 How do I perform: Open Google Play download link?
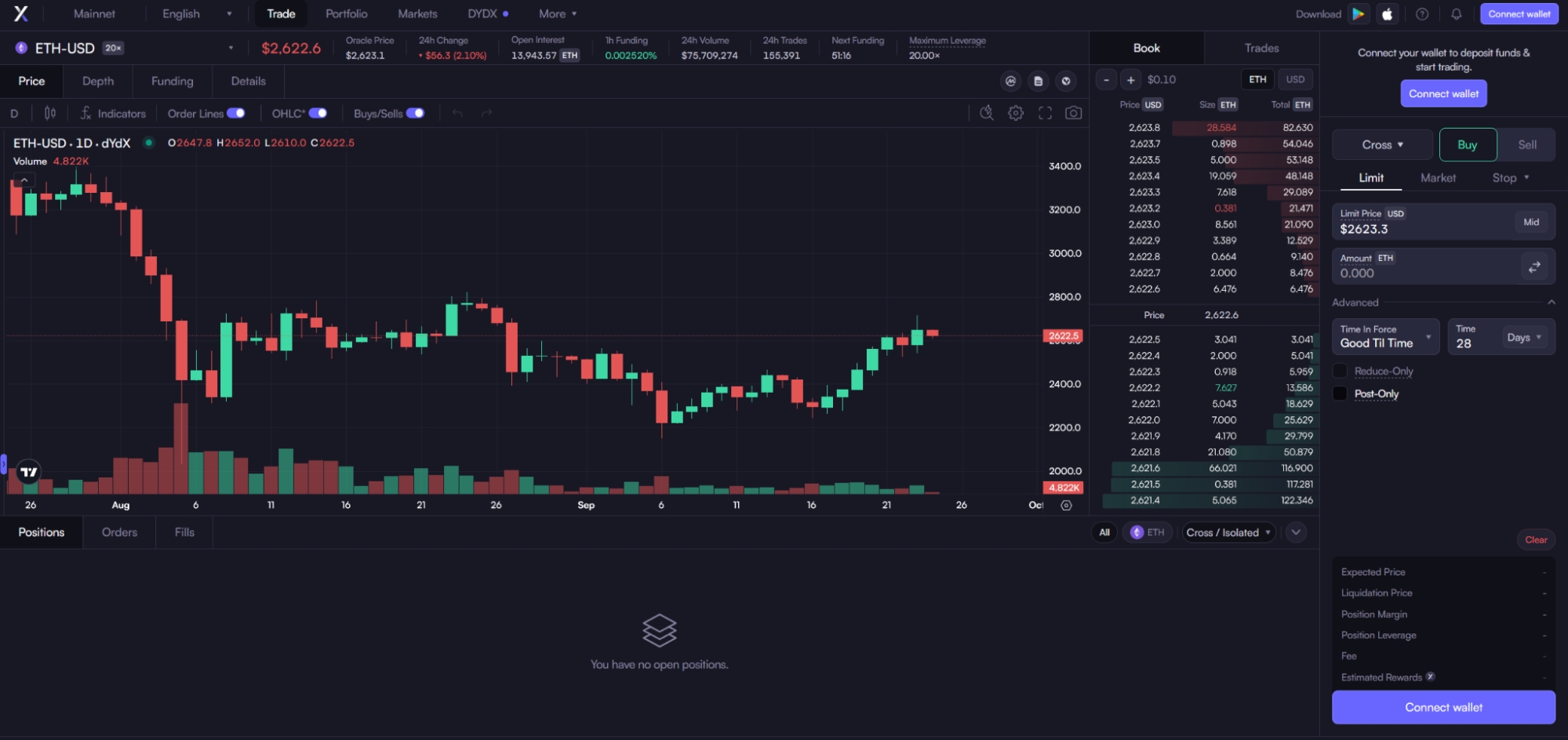pos(1359,14)
